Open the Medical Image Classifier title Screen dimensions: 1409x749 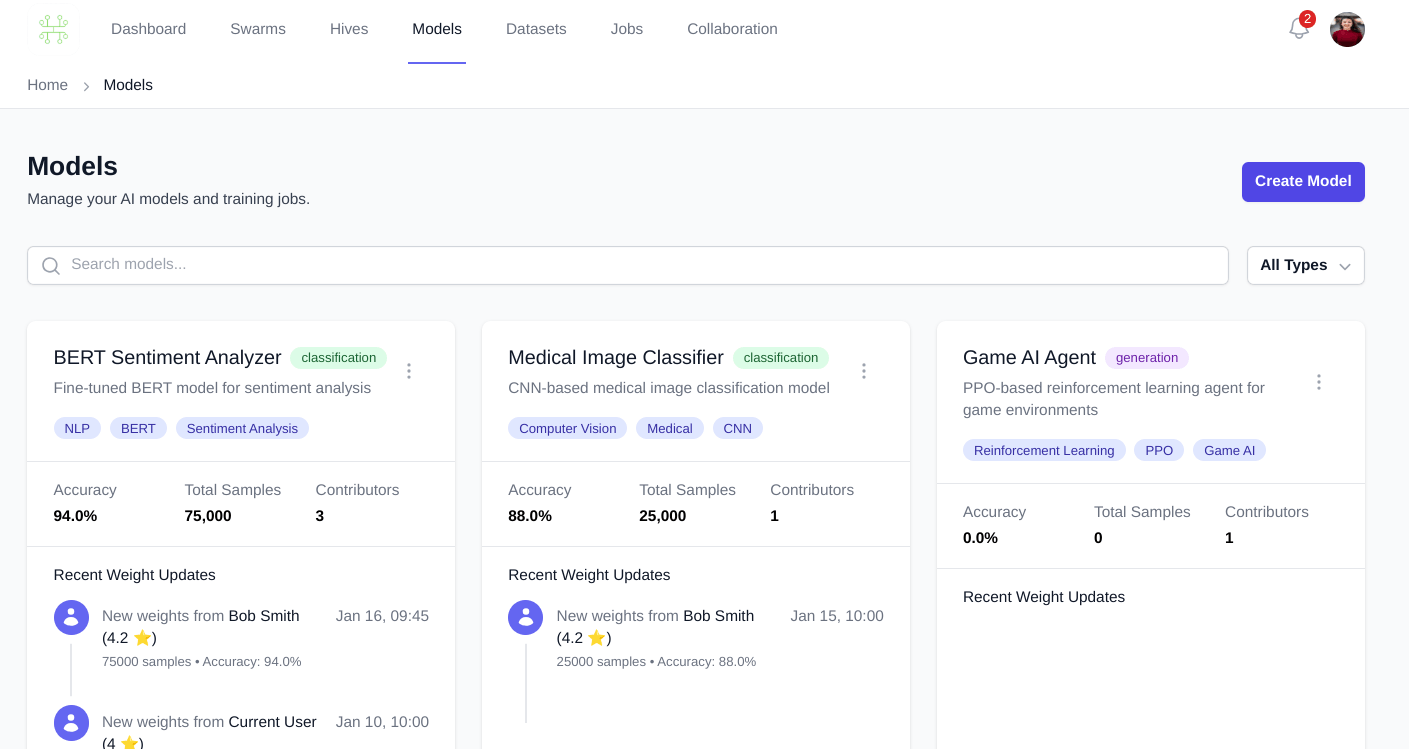[x=615, y=357]
